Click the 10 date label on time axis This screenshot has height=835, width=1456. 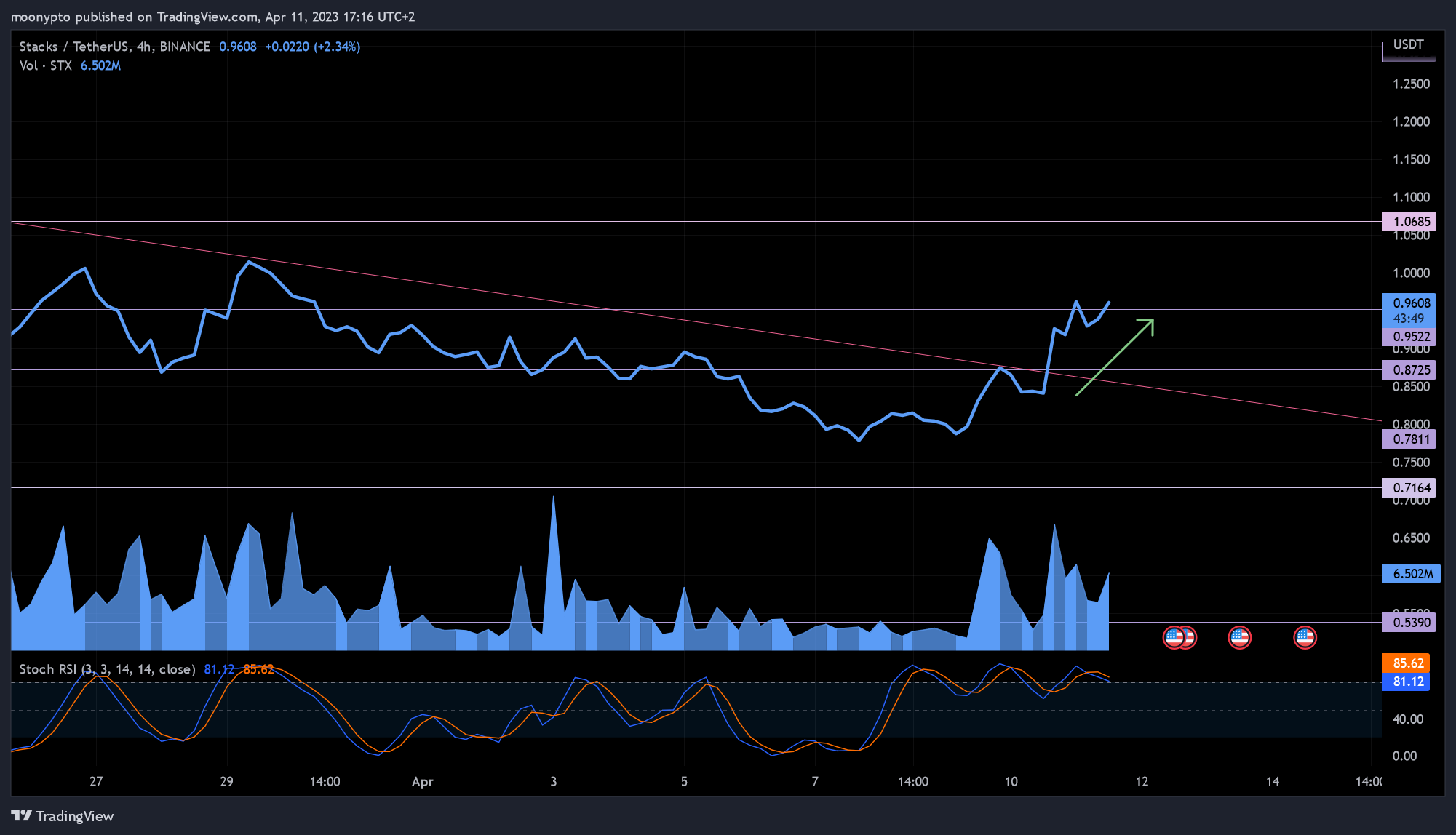(1011, 782)
